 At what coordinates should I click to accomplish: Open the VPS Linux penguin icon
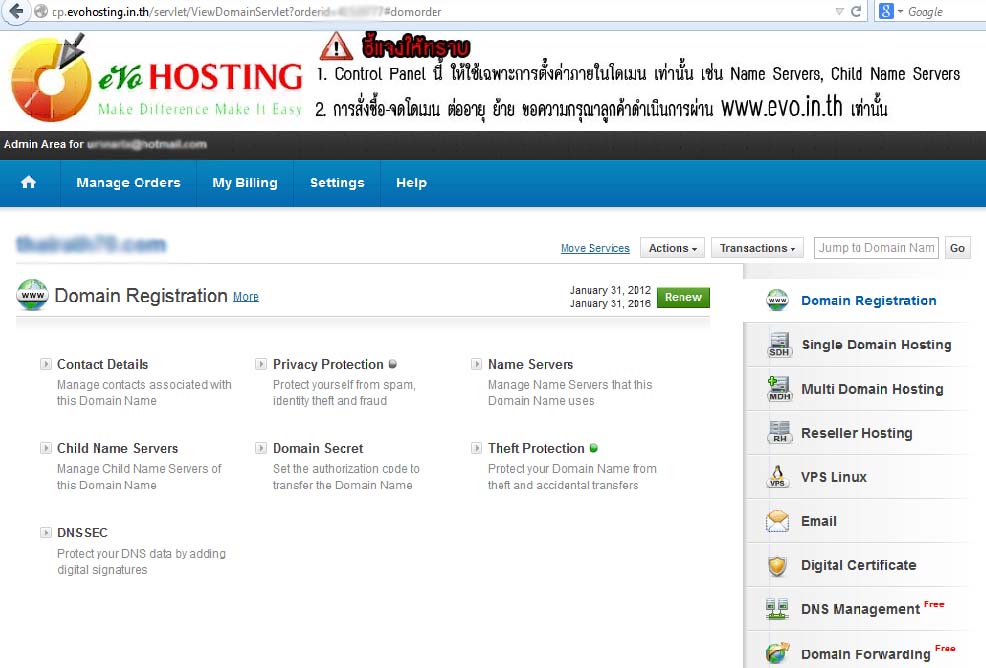[777, 477]
